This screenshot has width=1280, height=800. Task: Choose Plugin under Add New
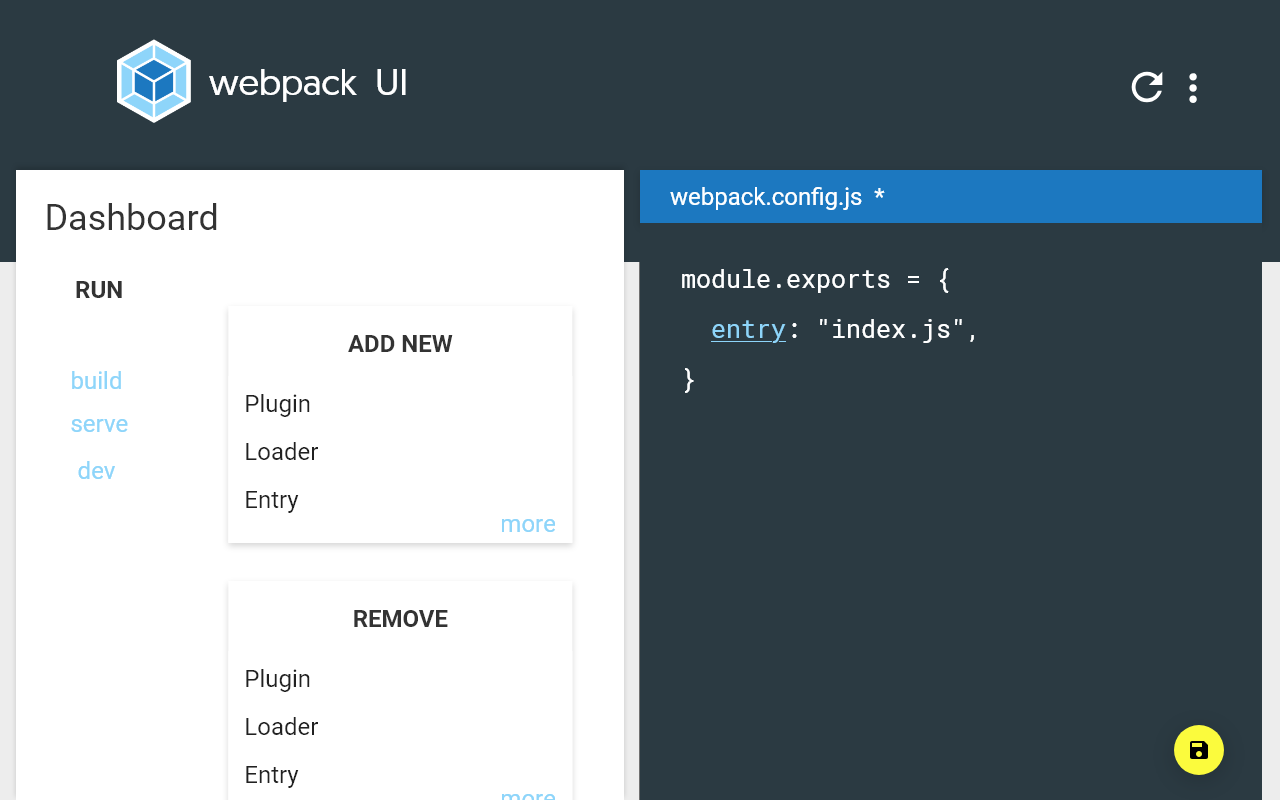coord(278,404)
